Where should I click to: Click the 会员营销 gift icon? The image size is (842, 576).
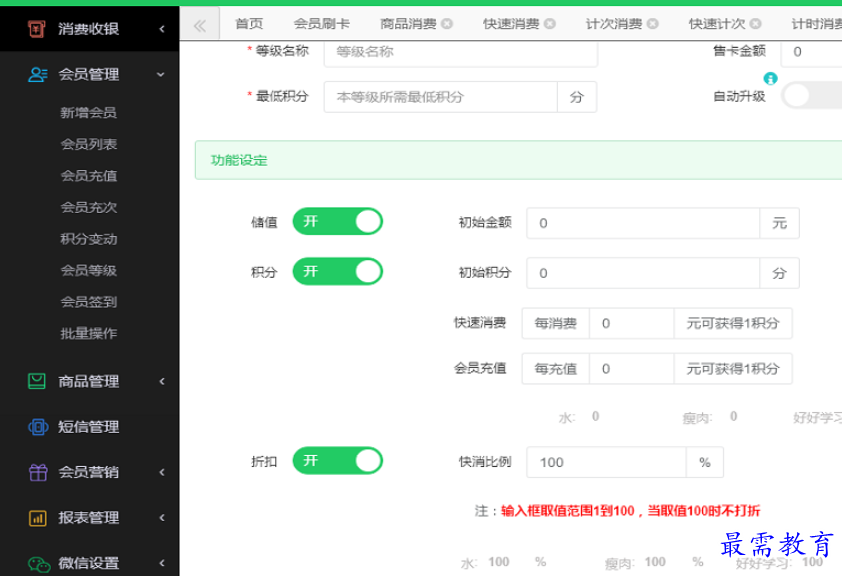pos(37,472)
